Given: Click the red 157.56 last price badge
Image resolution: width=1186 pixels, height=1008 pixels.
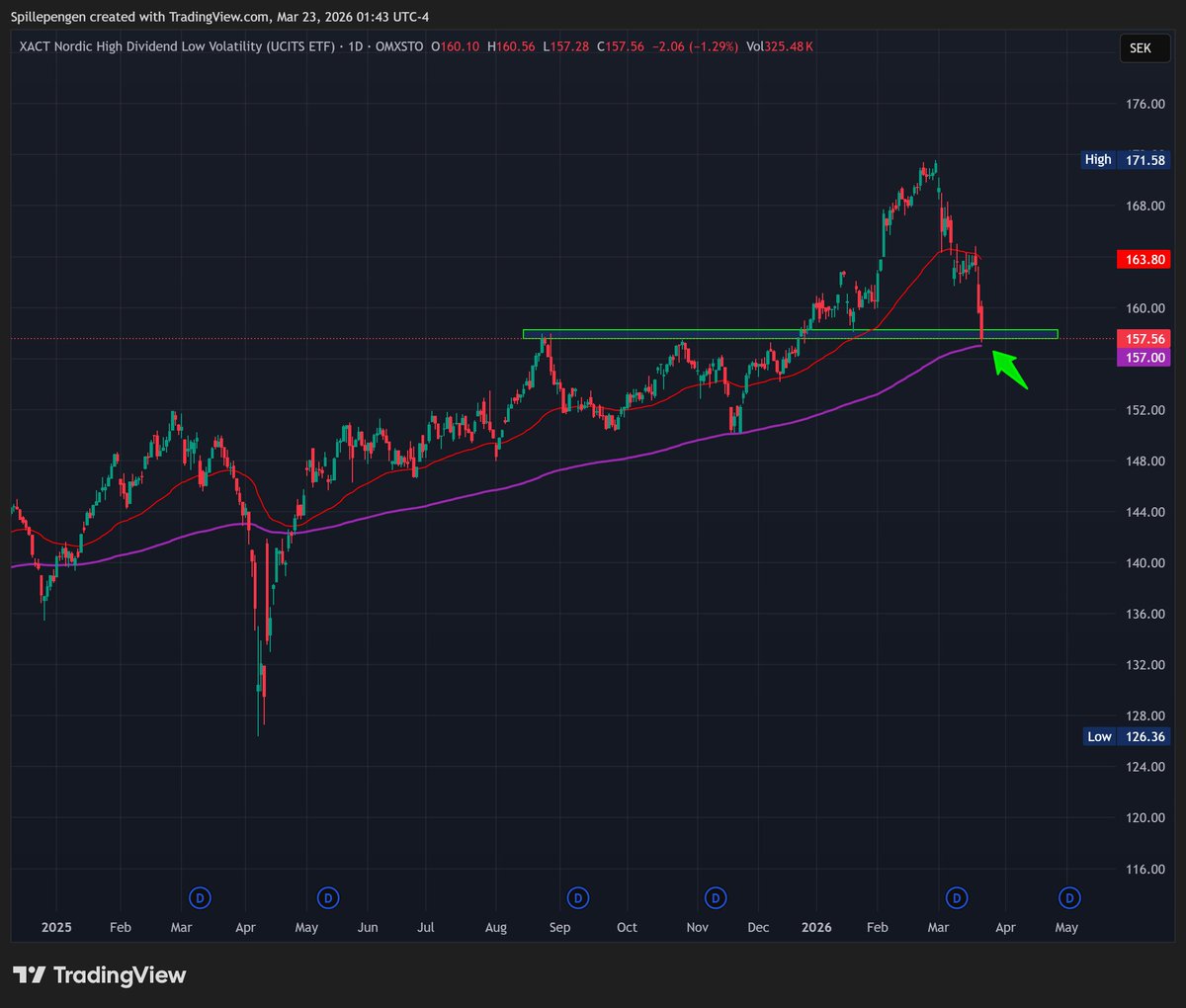Looking at the screenshot, I should (1144, 339).
